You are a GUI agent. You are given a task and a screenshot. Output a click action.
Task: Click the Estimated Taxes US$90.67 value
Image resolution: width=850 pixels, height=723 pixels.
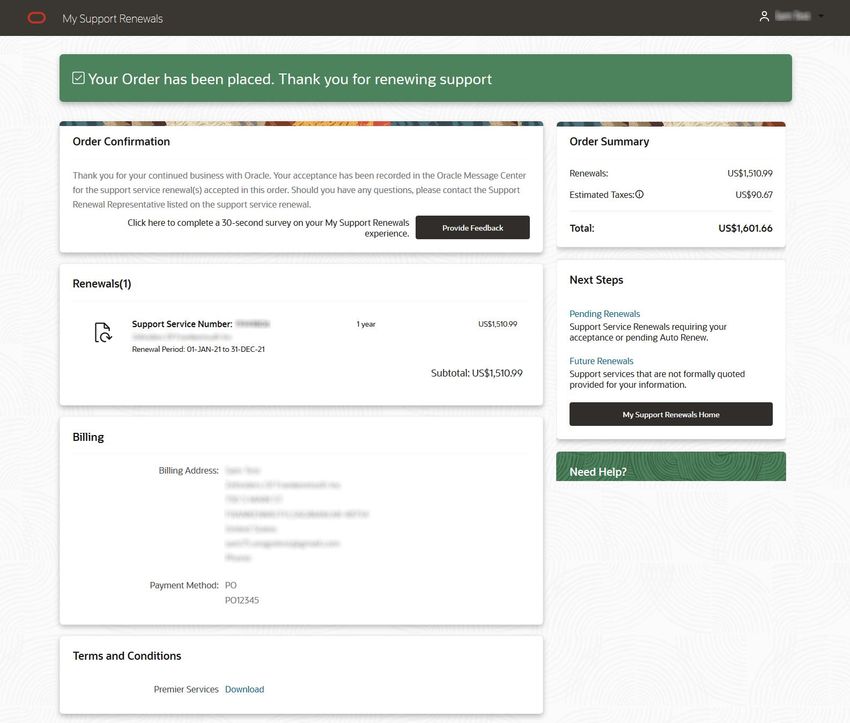(x=754, y=195)
